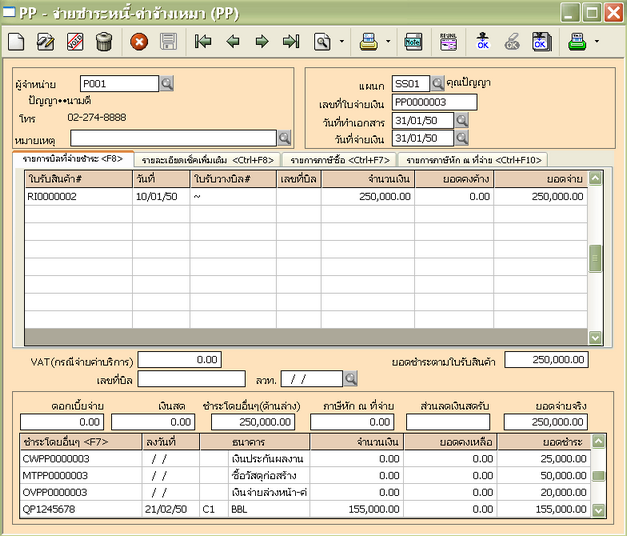
Task: Go to the first record arrow
Action: coord(203,42)
